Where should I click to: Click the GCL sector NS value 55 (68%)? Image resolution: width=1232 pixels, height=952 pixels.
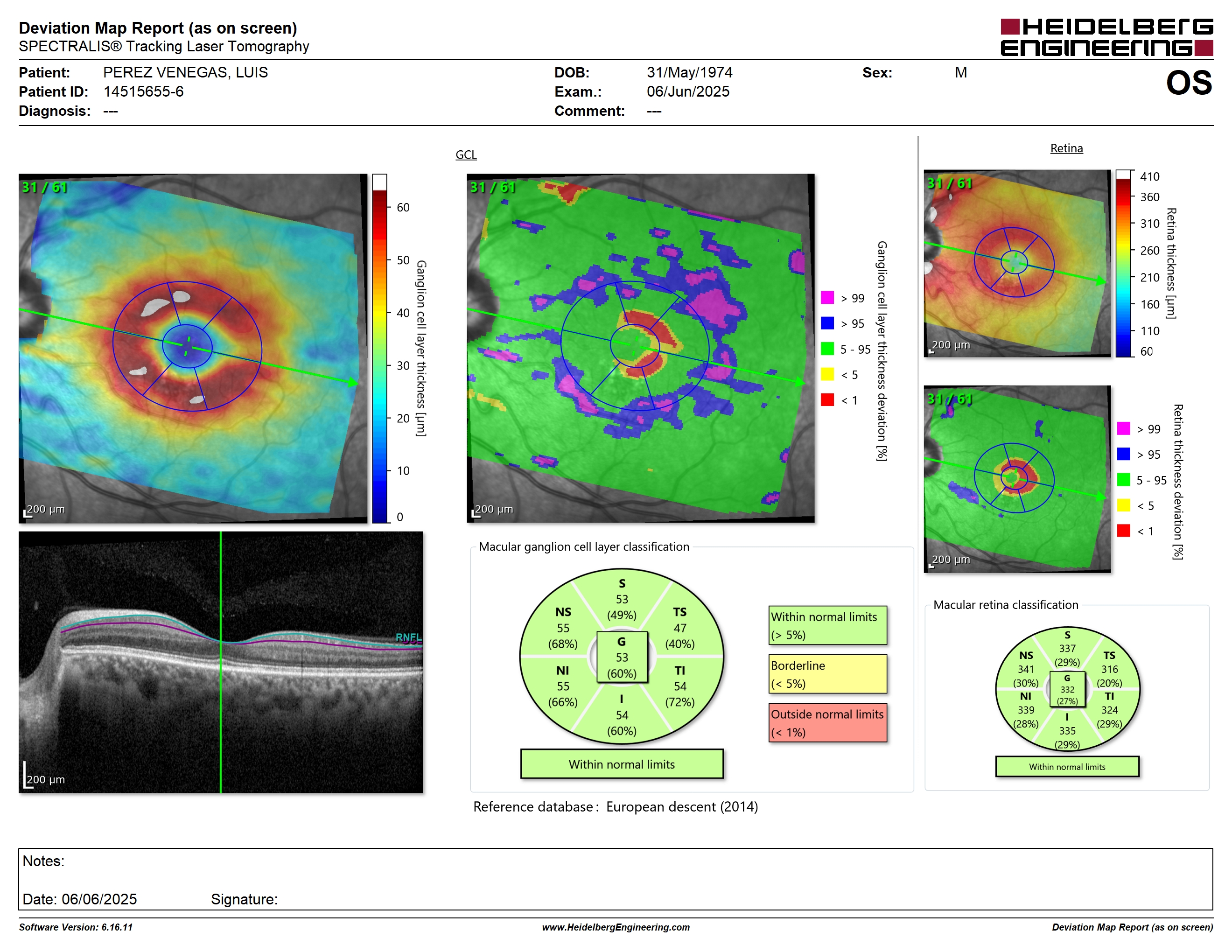[563, 636]
